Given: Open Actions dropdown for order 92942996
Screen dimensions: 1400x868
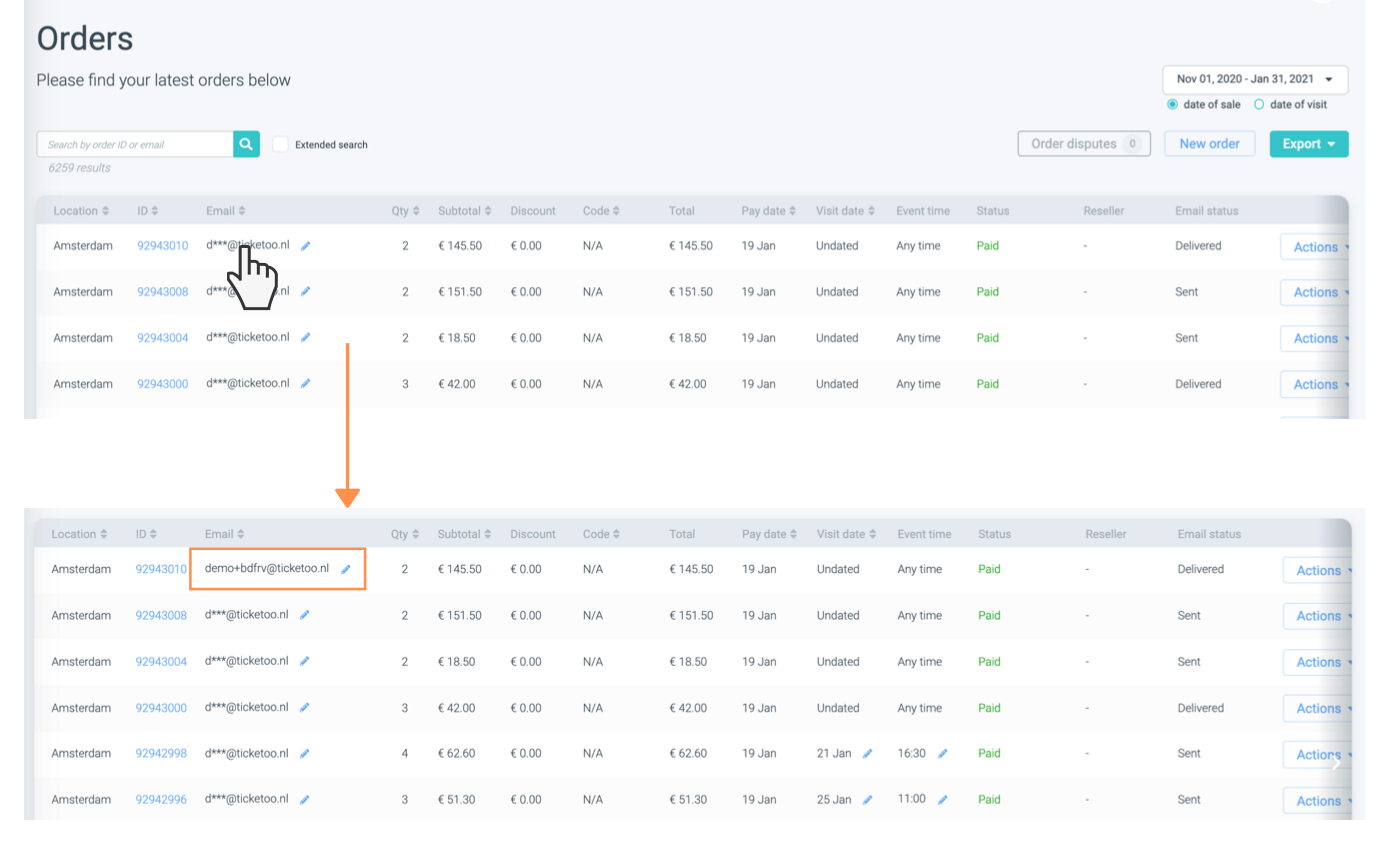Looking at the screenshot, I should [x=1318, y=800].
